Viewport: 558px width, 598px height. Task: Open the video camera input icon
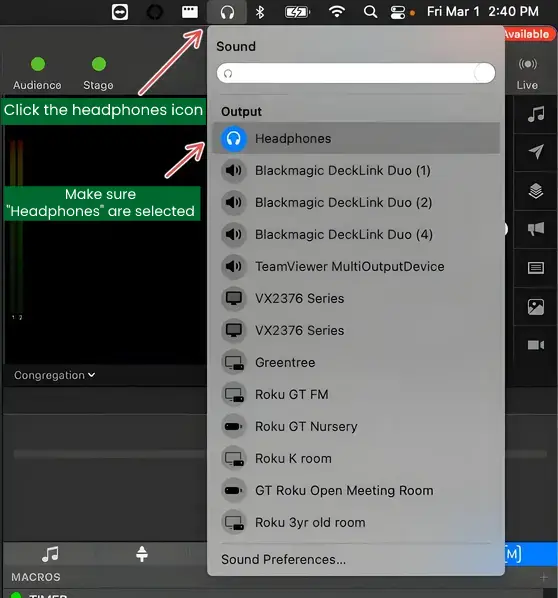536,345
